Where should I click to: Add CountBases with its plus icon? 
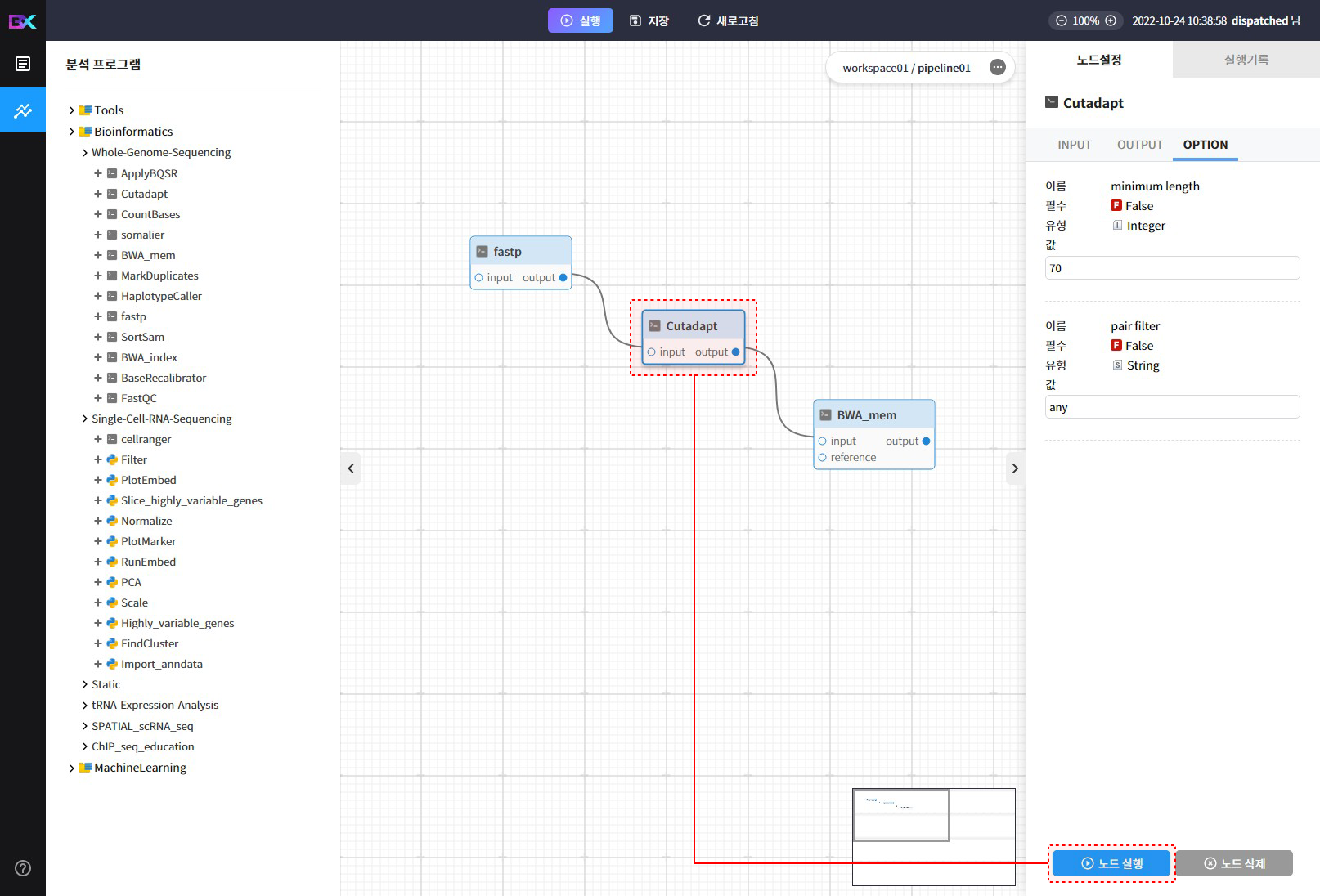(98, 214)
